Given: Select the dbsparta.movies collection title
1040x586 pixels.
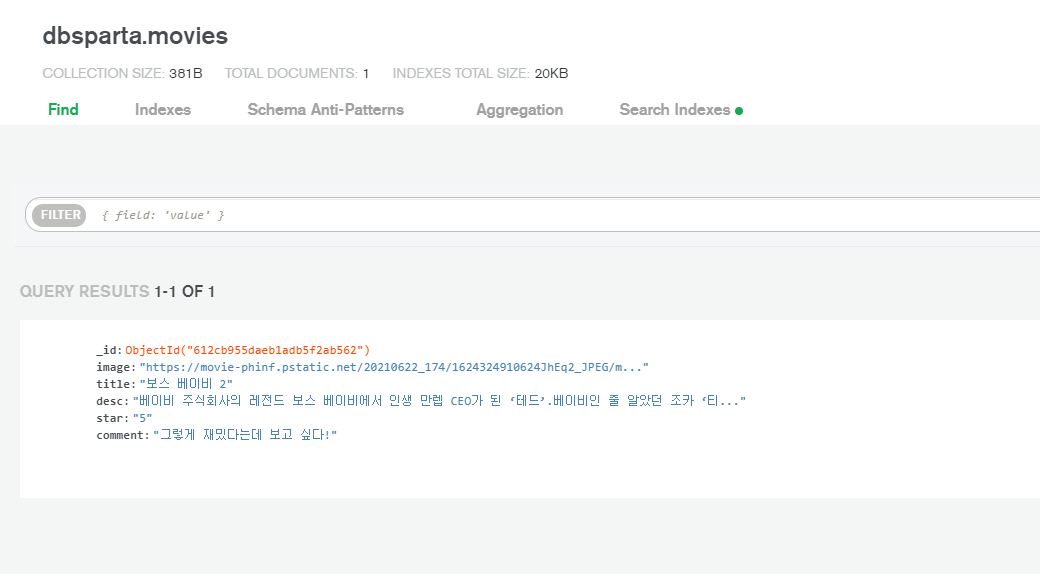Looking at the screenshot, I should point(135,36).
